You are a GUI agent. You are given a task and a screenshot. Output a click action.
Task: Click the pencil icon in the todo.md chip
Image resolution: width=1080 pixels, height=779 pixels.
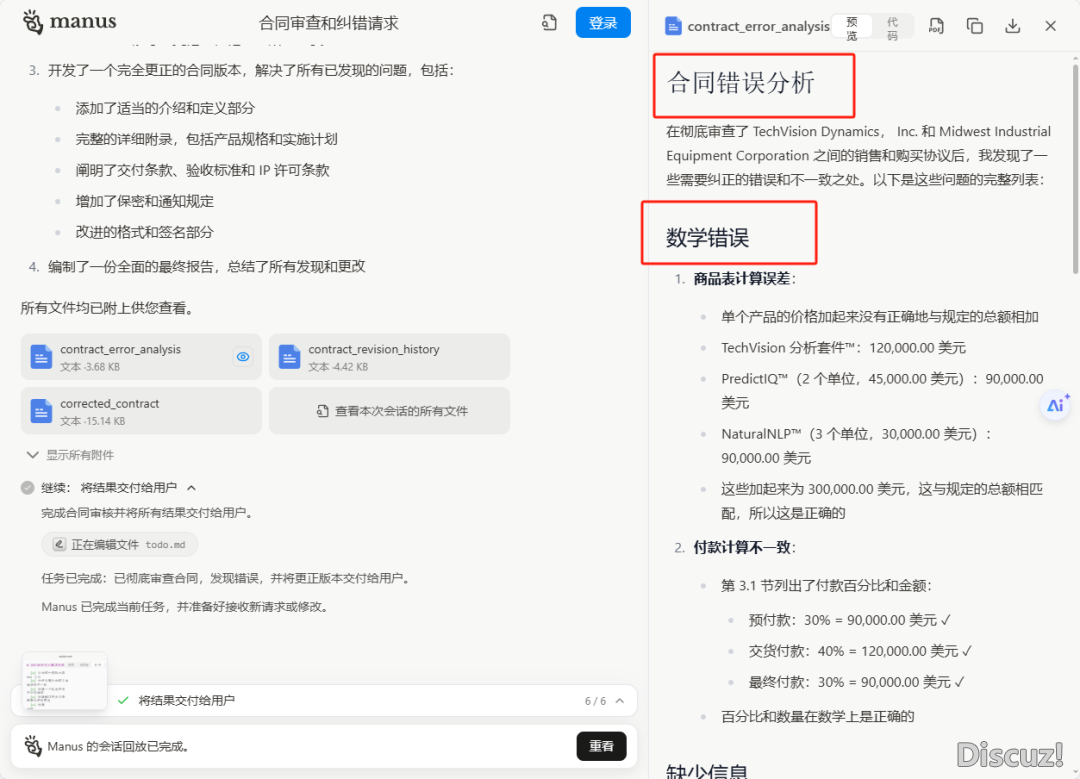pyautogui.click(x=59, y=544)
